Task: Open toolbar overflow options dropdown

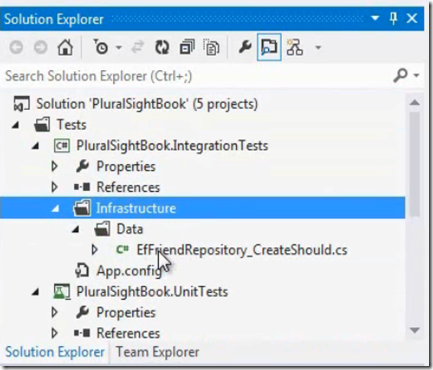Action: pyautogui.click(x=318, y=48)
